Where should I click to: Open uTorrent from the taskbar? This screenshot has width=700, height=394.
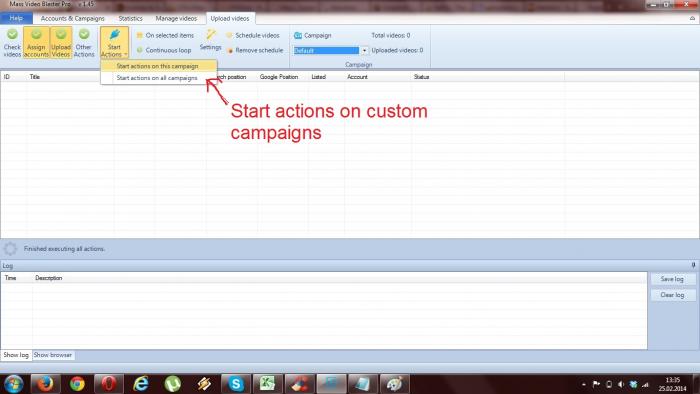pos(172,384)
